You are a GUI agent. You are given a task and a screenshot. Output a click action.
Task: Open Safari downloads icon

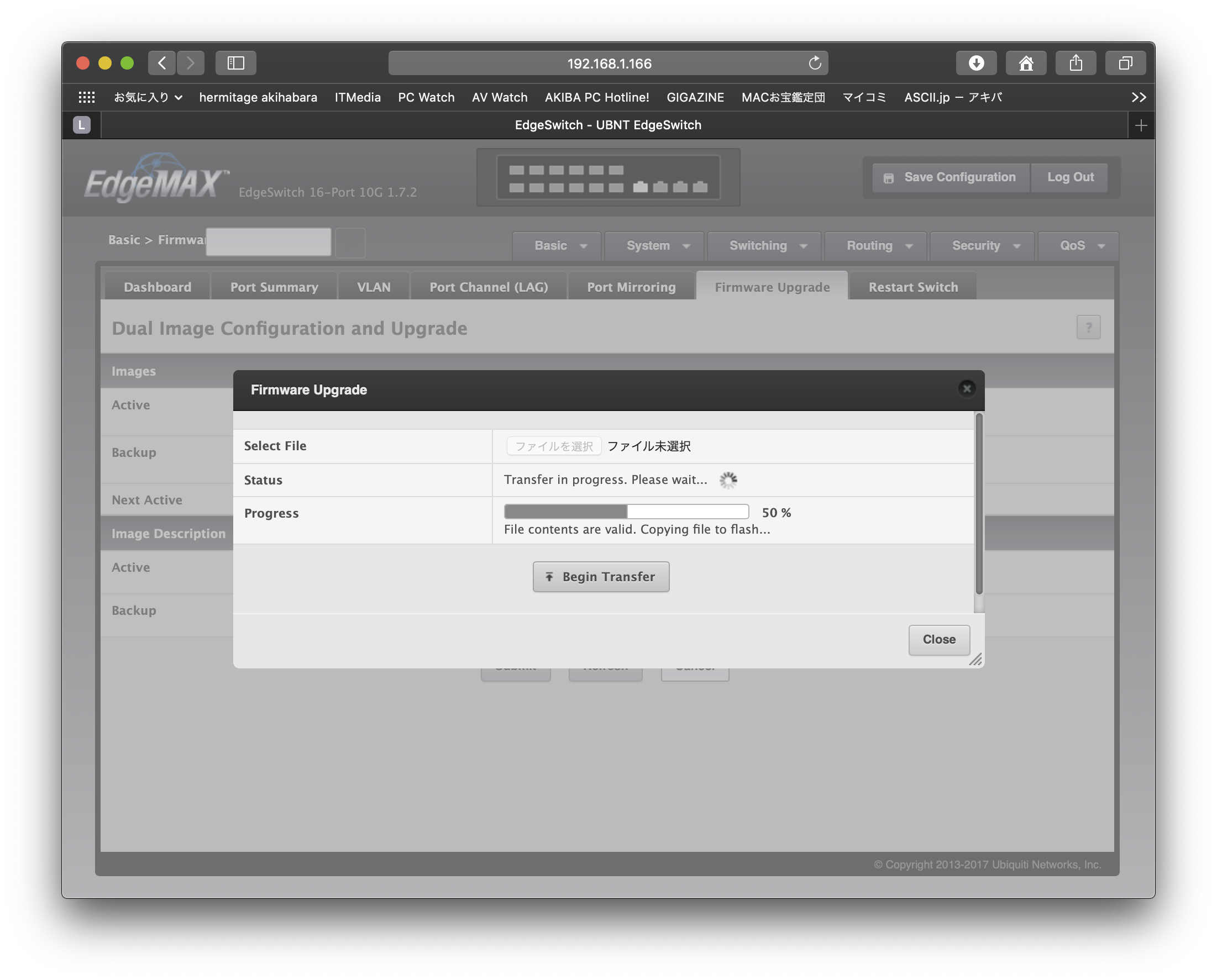coord(976,62)
